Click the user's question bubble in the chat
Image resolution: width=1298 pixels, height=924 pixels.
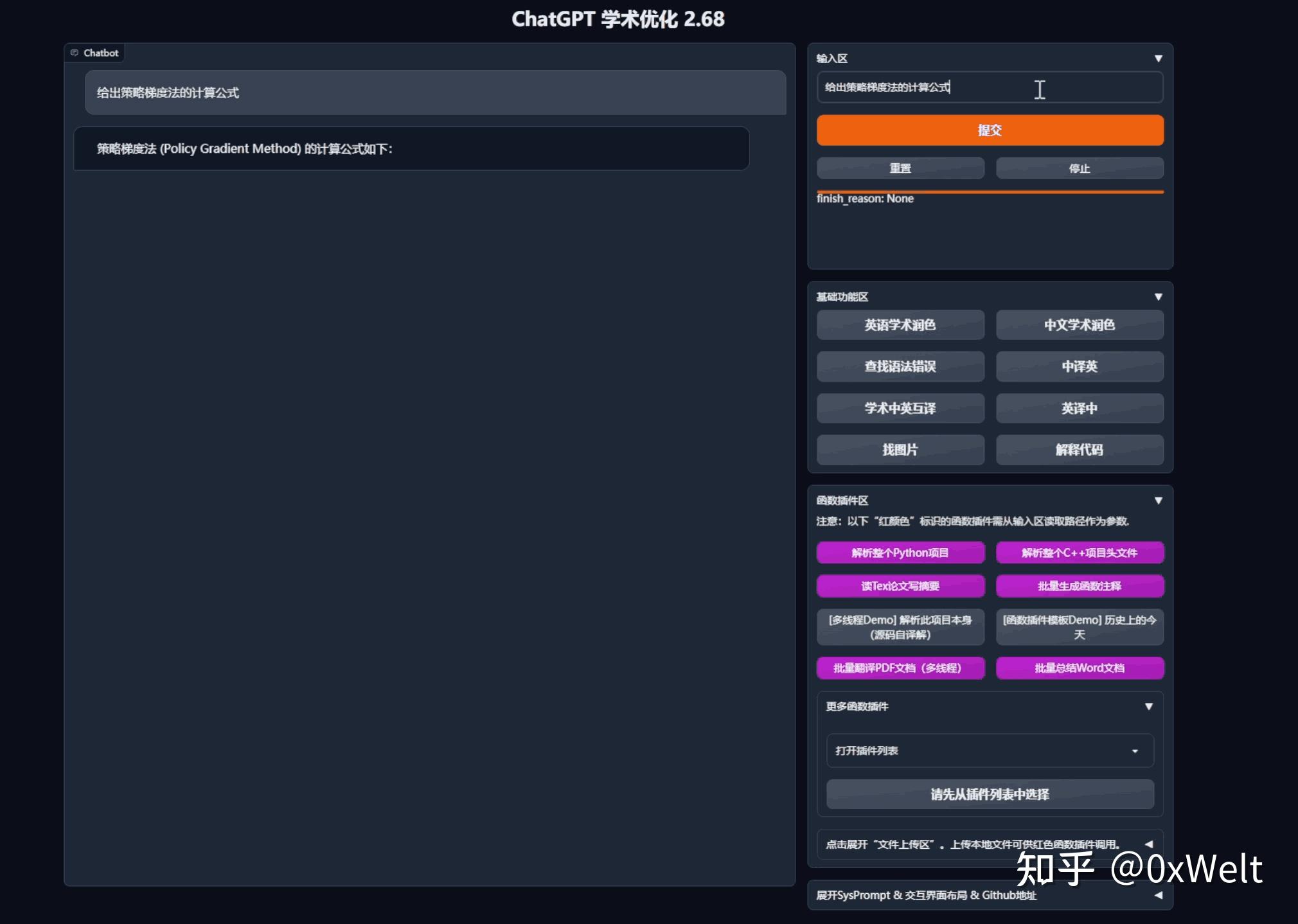(435, 93)
